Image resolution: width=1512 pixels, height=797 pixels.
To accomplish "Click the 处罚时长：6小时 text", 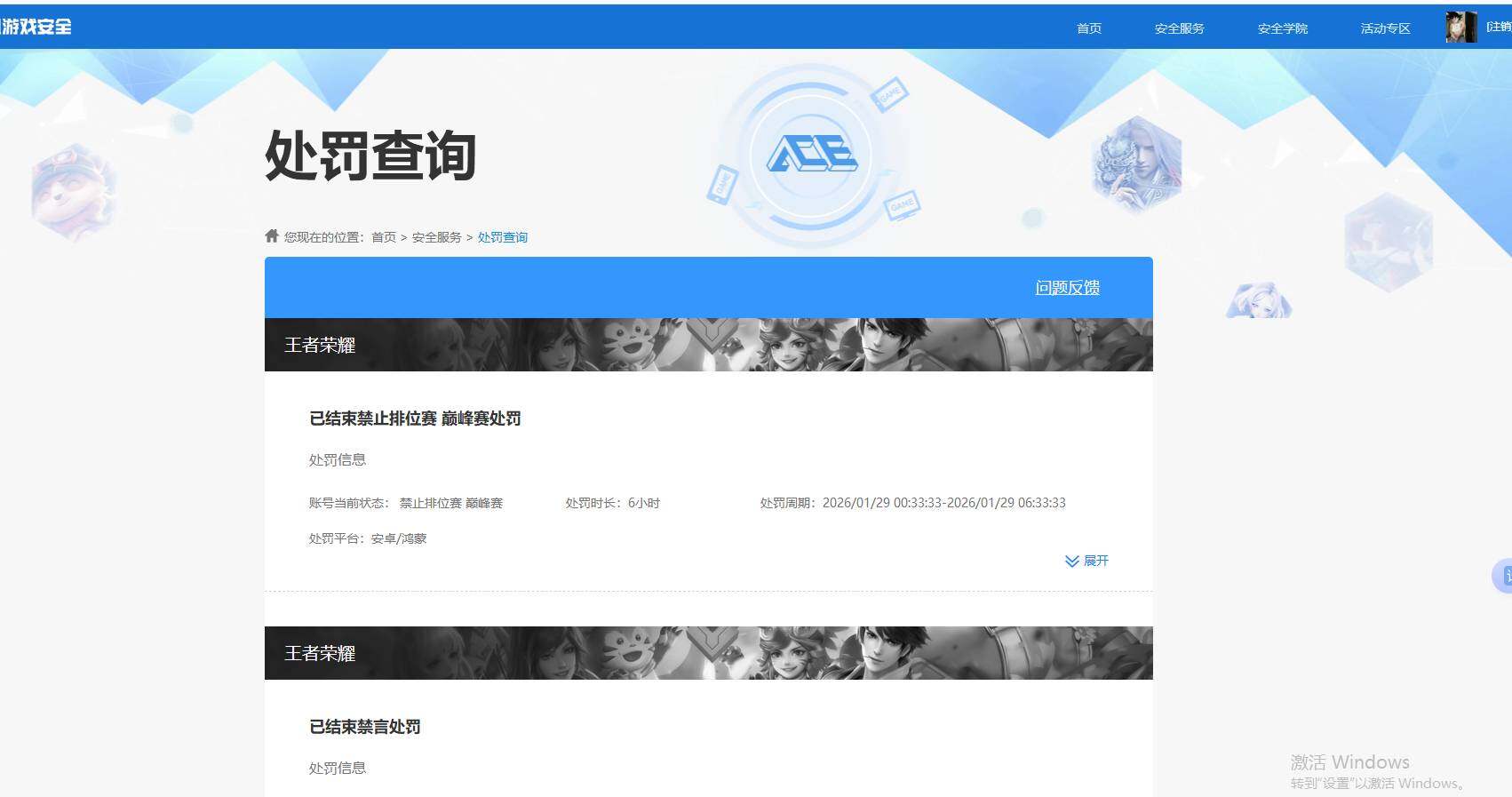I will pyautogui.click(x=613, y=503).
